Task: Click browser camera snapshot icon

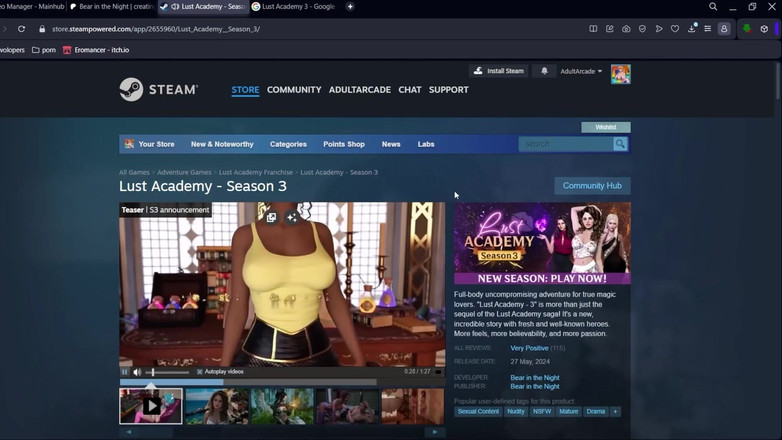Action: point(626,29)
